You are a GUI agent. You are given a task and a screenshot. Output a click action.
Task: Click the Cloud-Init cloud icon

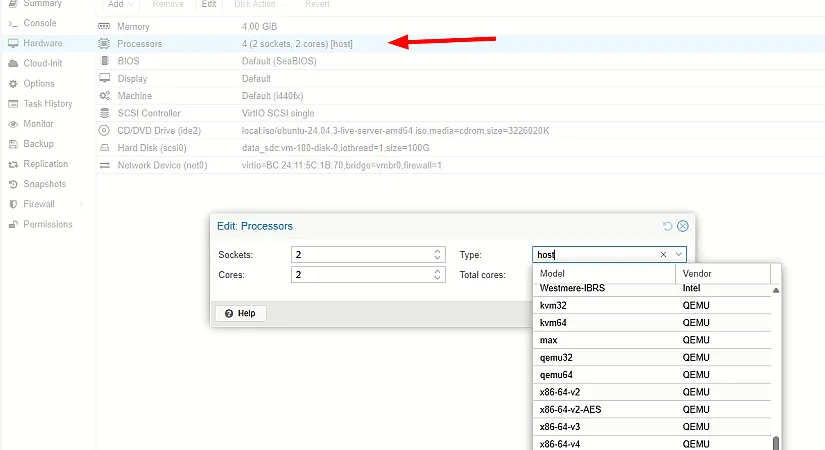coord(13,64)
